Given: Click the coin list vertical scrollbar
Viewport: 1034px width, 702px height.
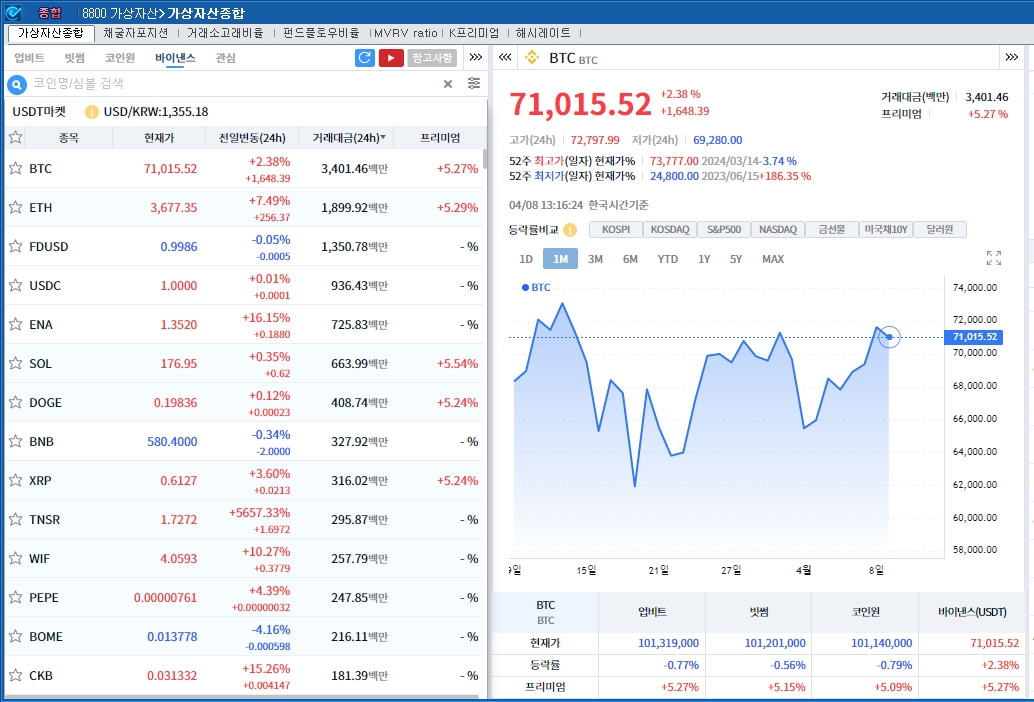Looking at the screenshot, I should pos(485,160).
